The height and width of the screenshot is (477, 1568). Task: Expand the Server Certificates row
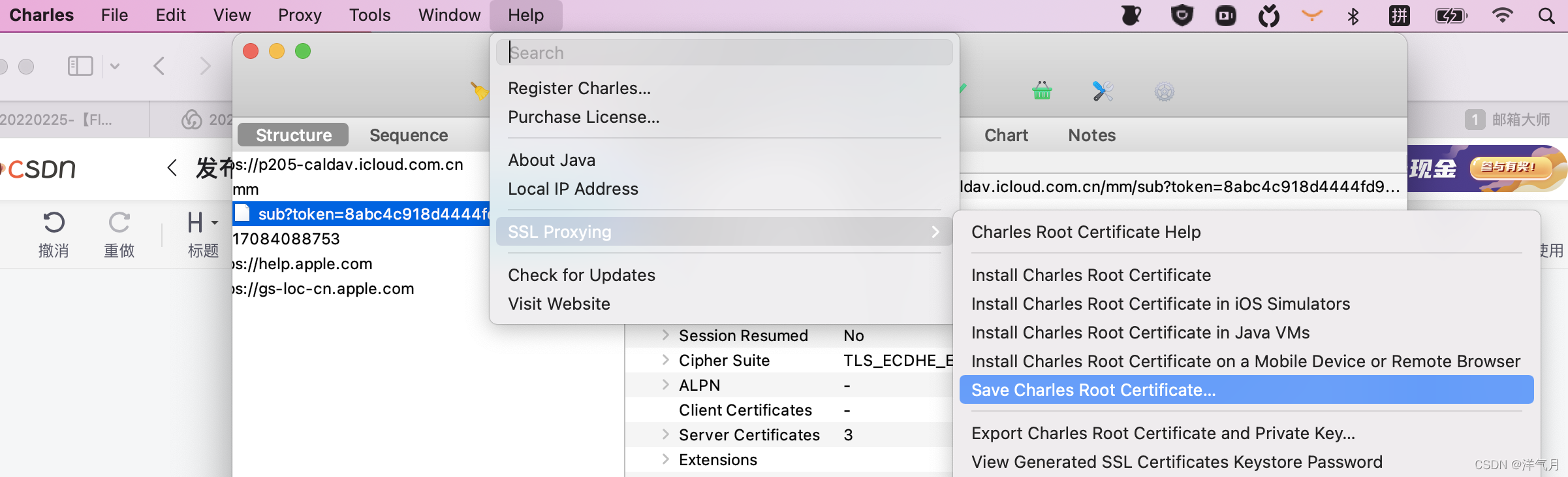tap(665, 434)
